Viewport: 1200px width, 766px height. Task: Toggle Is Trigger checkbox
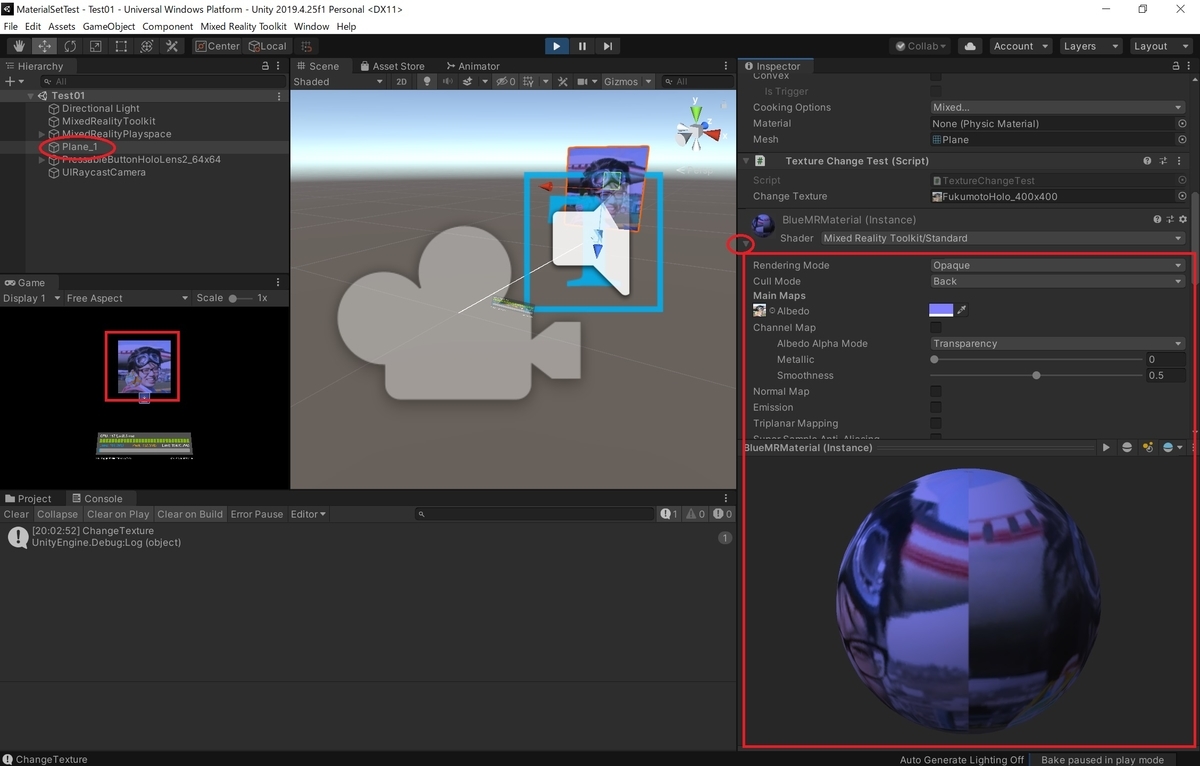pos(936,92)
